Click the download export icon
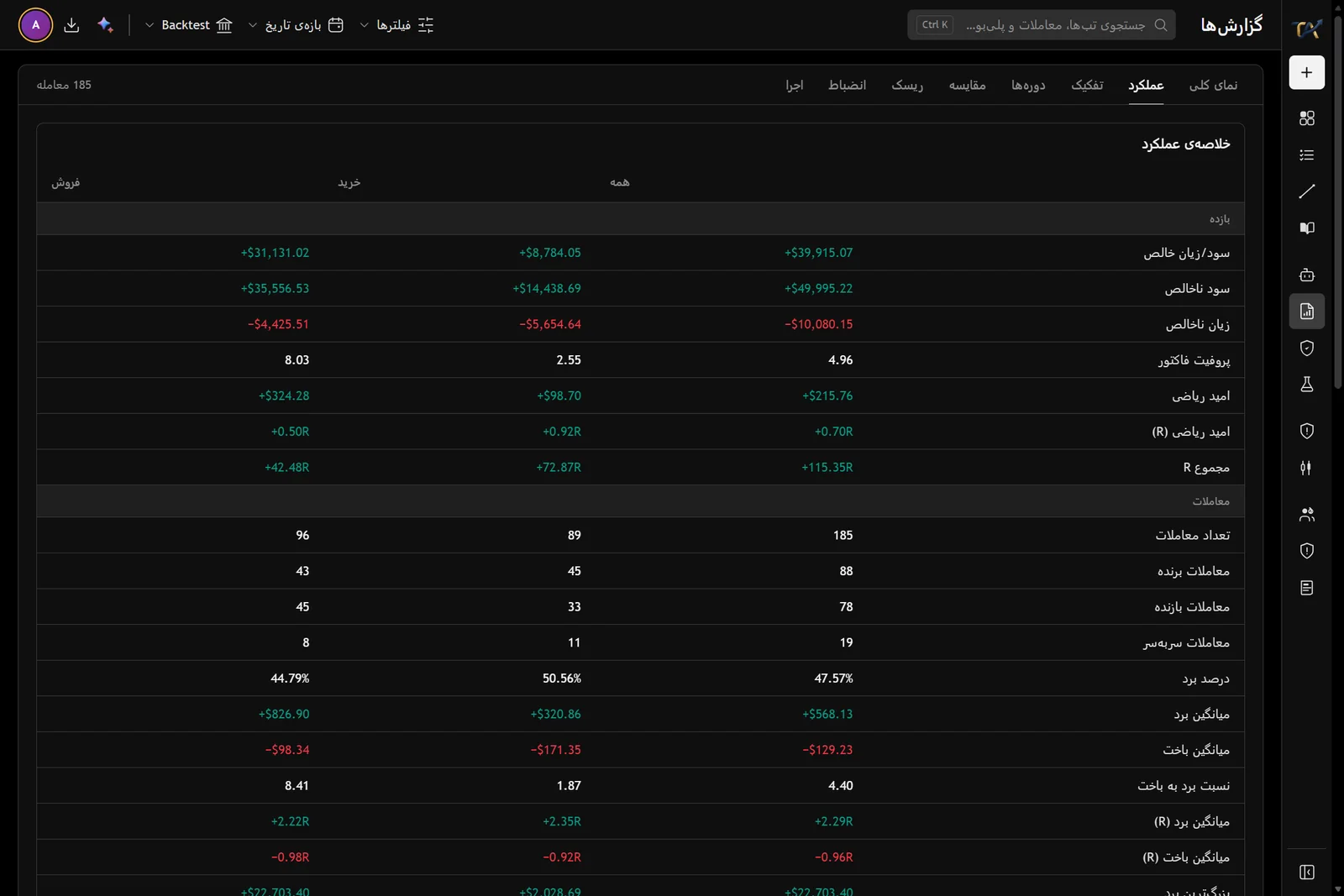This screenshot has width=1344, height=896. coord(71,25)
